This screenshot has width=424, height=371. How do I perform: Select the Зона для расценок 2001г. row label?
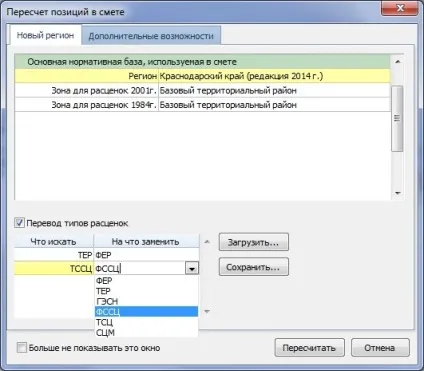pos(87,90)
